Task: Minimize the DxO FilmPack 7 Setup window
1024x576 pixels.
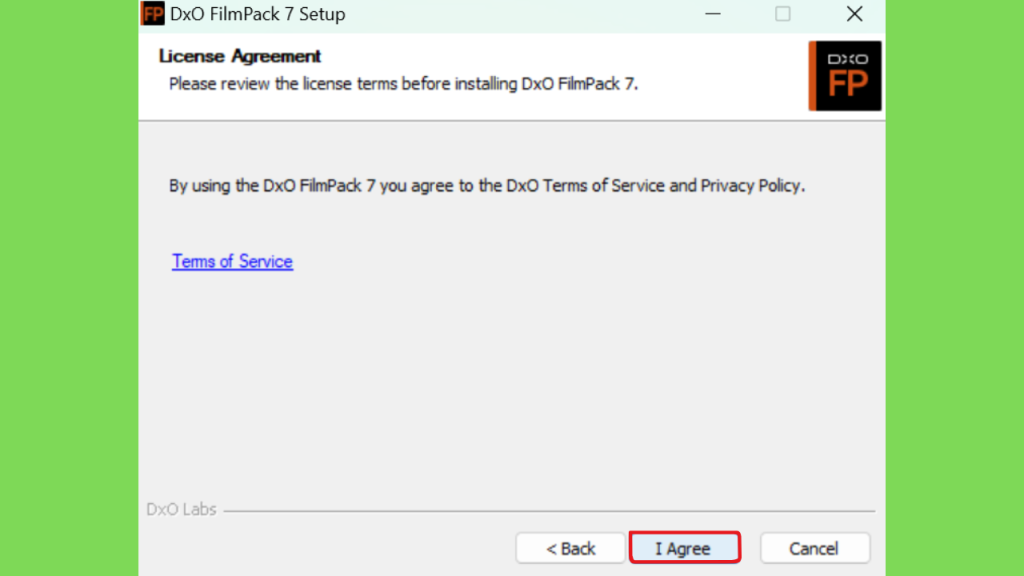Action: tap(712, 14)
